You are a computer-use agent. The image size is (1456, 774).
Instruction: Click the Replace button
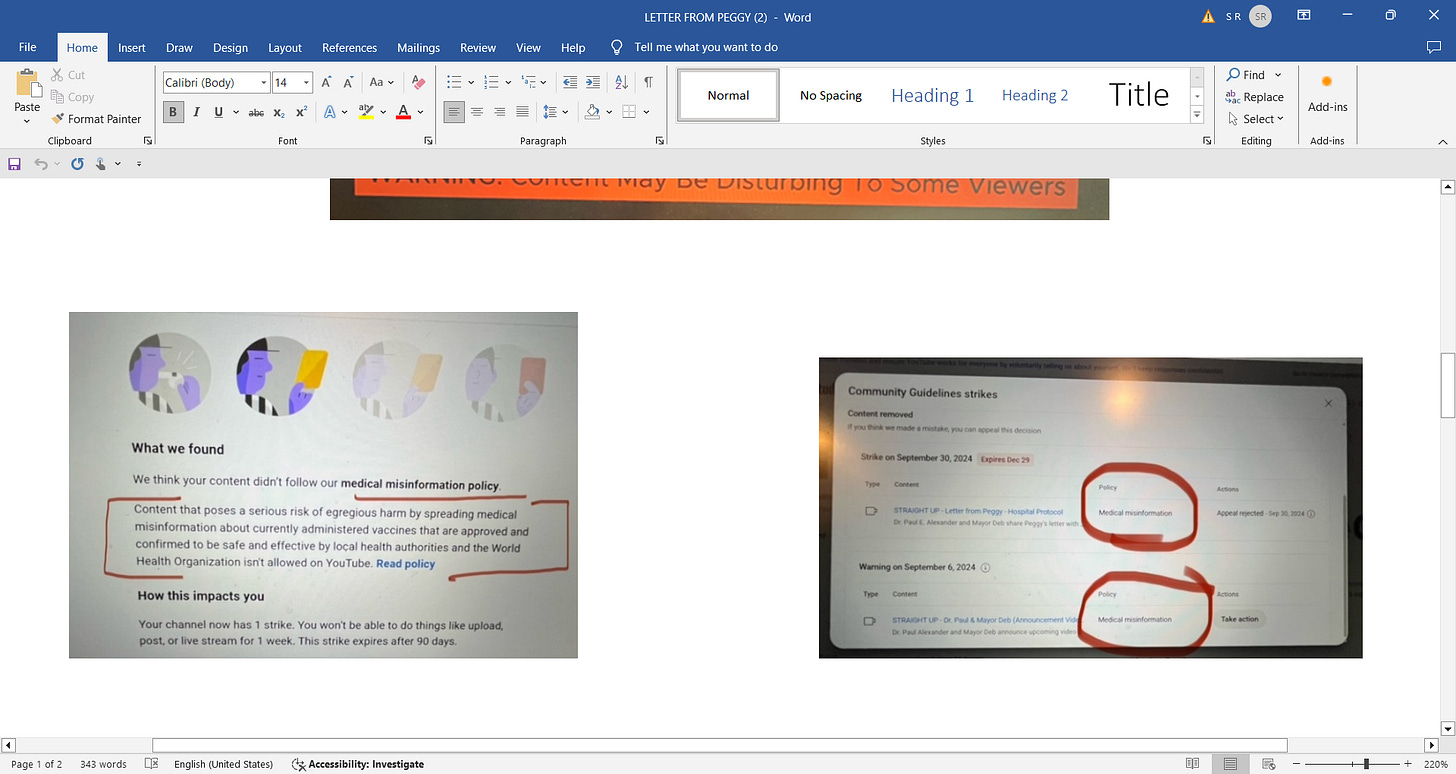pyautogui.click(x=1255, y=97)
